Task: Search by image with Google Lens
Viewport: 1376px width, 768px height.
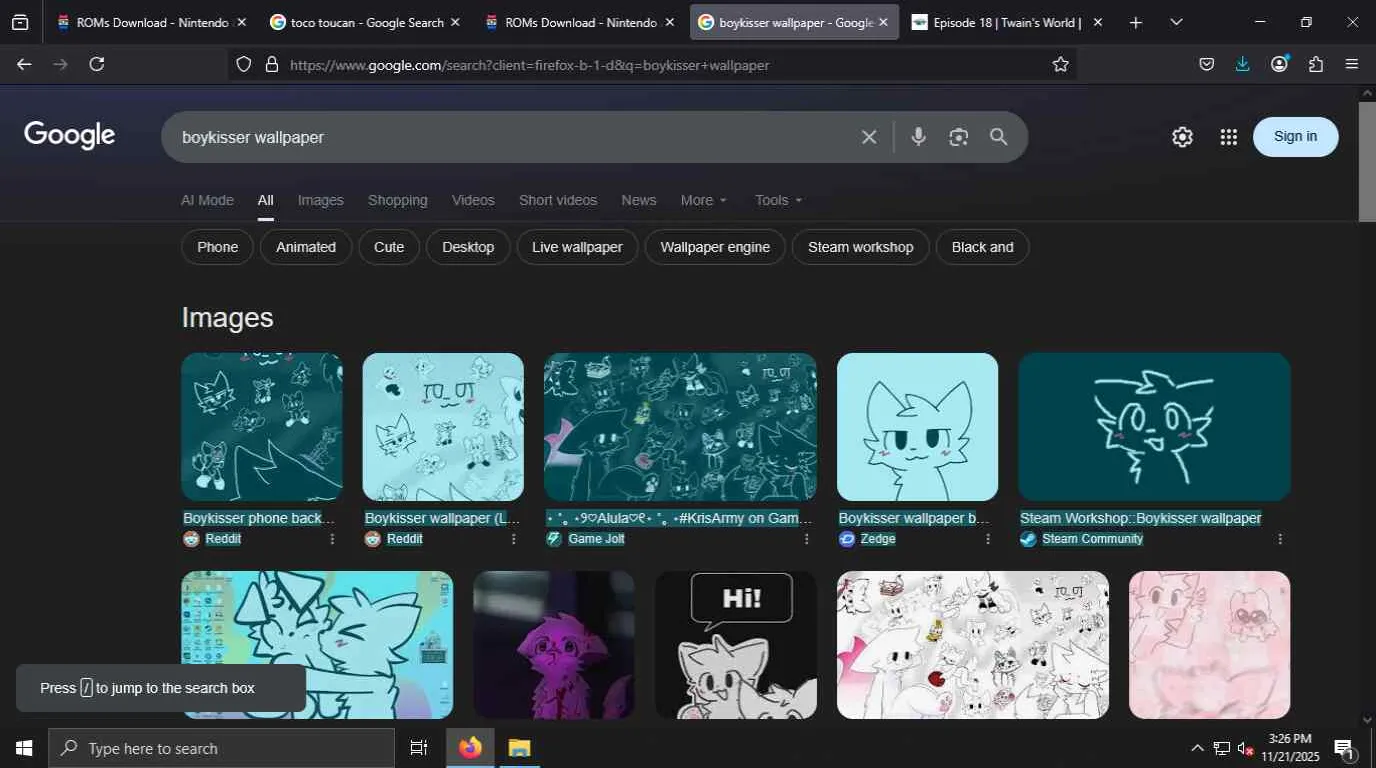Action: point(958,137)
